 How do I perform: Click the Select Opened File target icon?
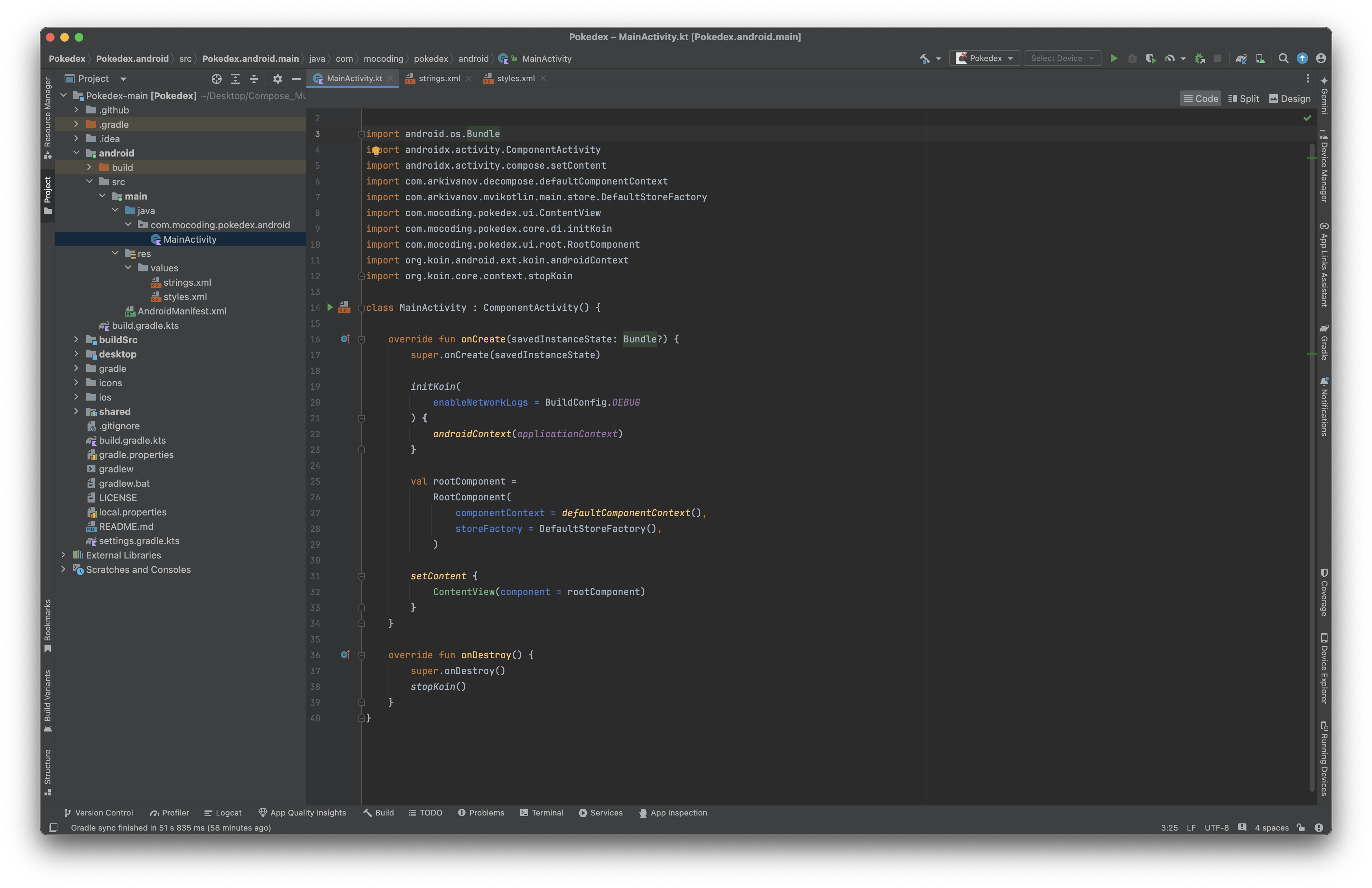coord(217,79)
